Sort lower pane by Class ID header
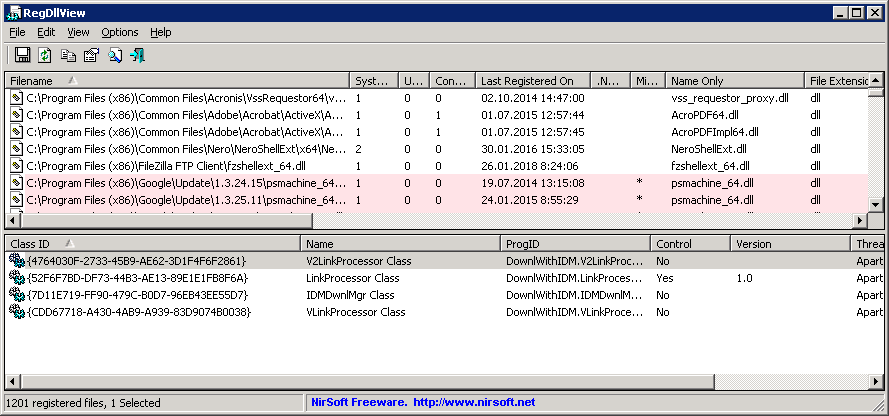The image size is (889, 416). (35, 244)
